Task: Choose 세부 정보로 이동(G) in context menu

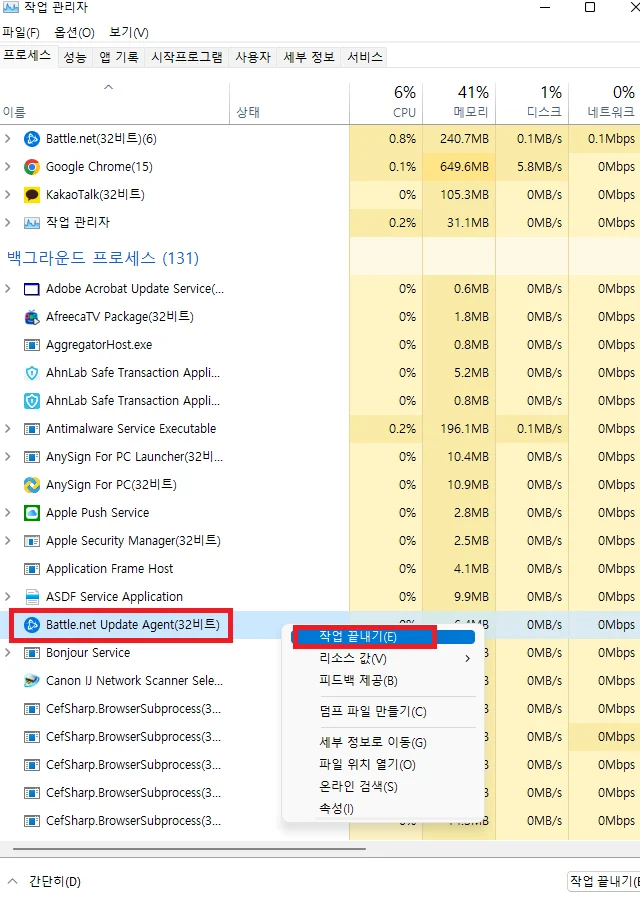Action: pos(383,743)
